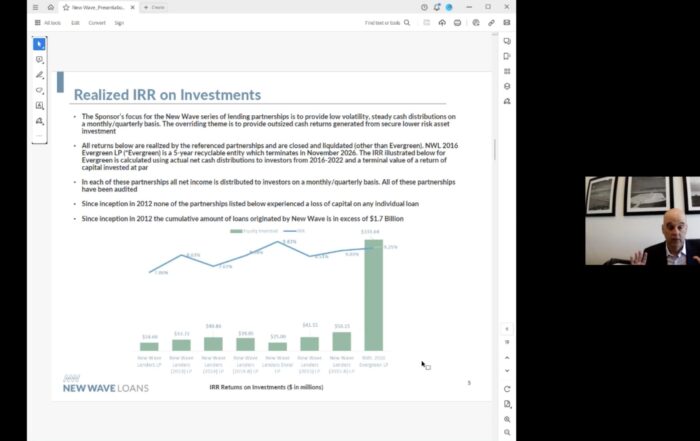Click the Find text or tools field
The width and height of the screenshot is (700, 441).
(384, 22)
